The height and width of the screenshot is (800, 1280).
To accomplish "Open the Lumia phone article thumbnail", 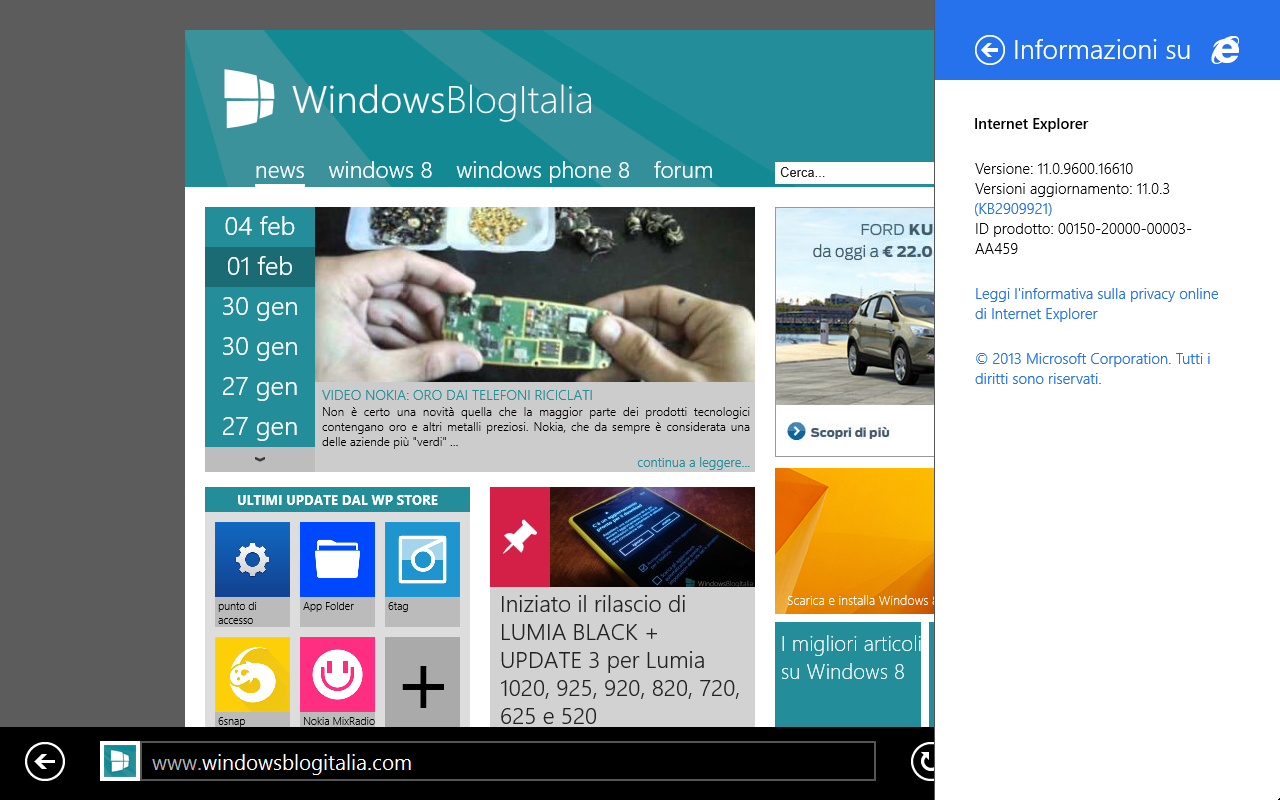I will pos(652,537).
